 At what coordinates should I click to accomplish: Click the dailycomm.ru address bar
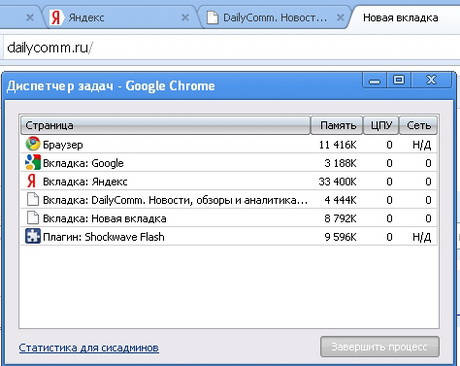230,48
